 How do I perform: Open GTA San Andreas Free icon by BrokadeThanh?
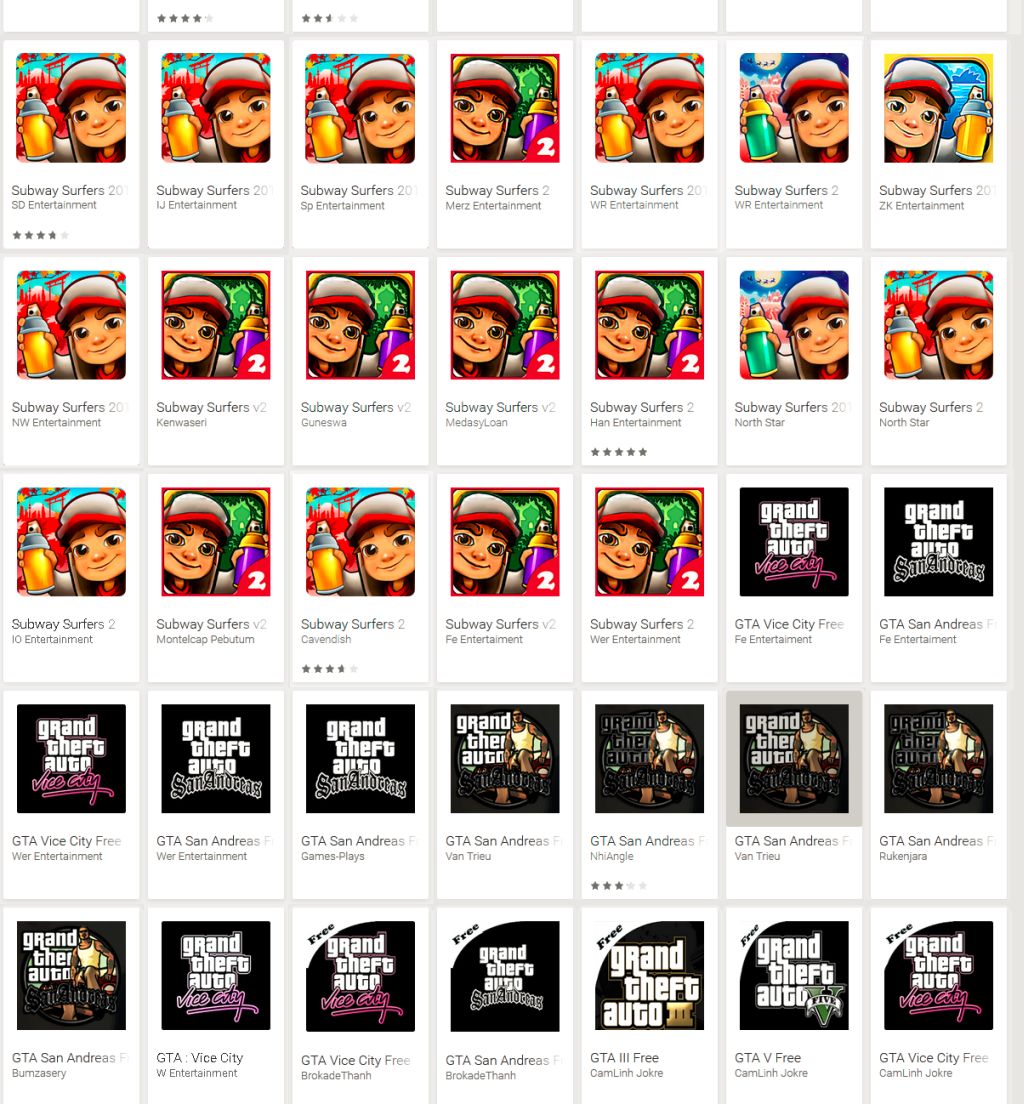click(x=505, y=975)
